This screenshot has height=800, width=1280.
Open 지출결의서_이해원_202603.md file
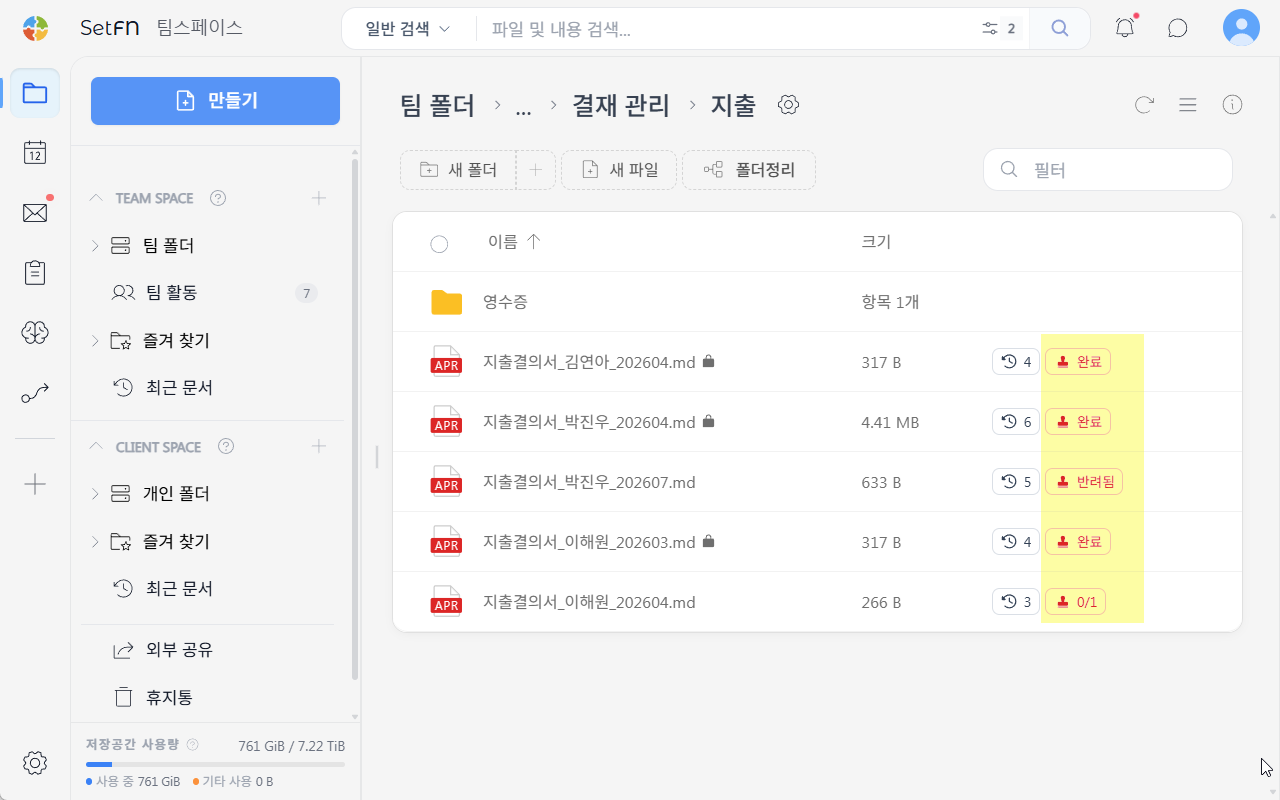589,542
